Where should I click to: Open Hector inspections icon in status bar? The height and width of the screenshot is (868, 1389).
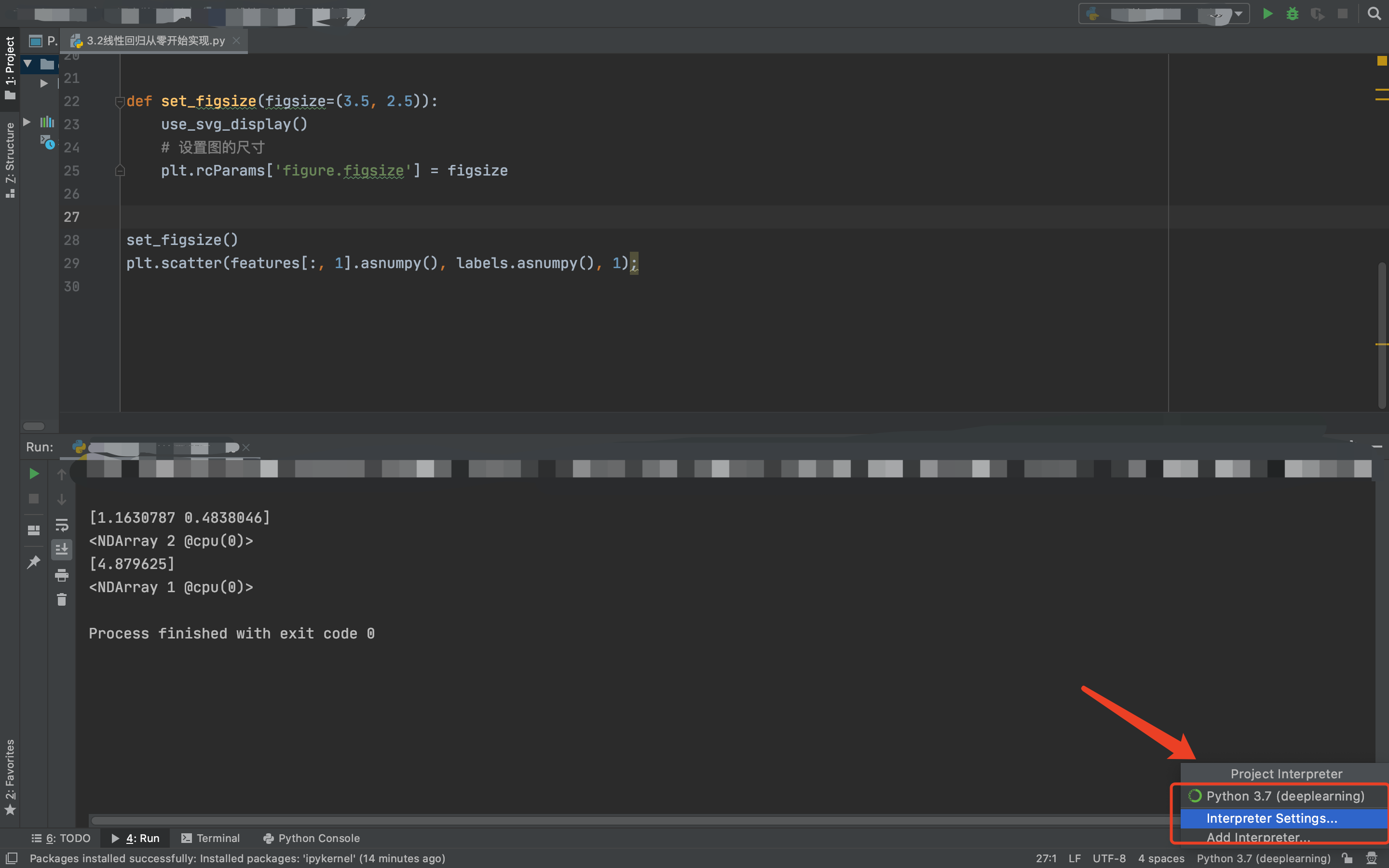[x=1372, y=858]
